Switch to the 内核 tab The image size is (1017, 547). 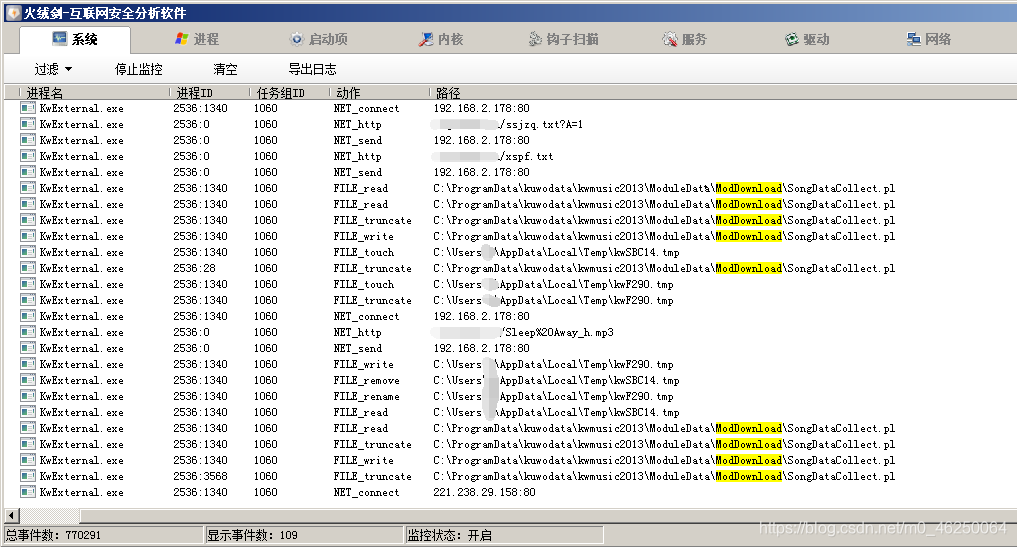click(x=441, y=40)
